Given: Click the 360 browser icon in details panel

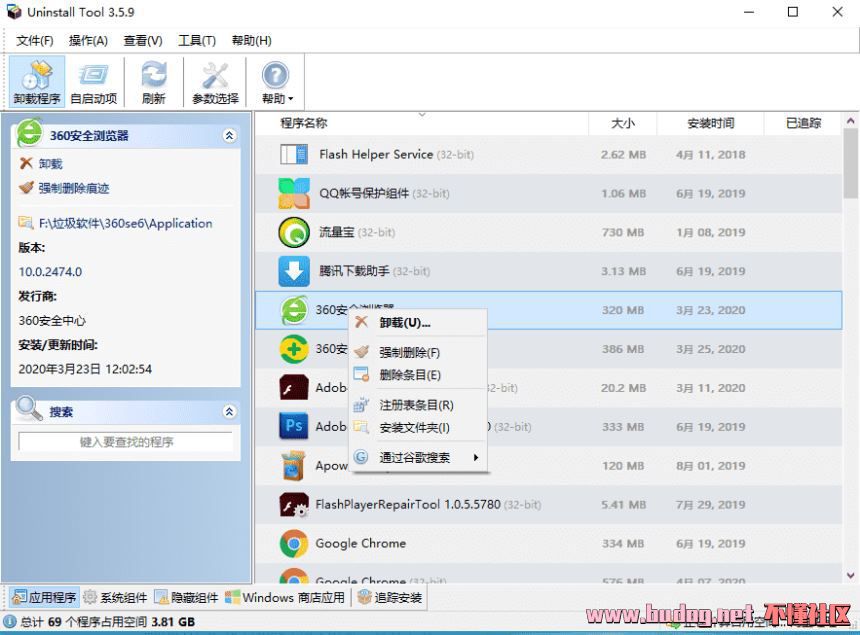Looking at the screenshot, I should click(30, 134).
